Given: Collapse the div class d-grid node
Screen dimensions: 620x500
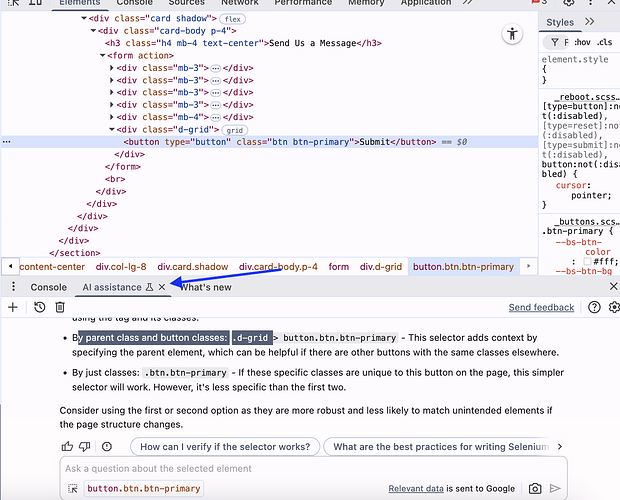Looking at the screenshot, I should [x=112, y=129].
